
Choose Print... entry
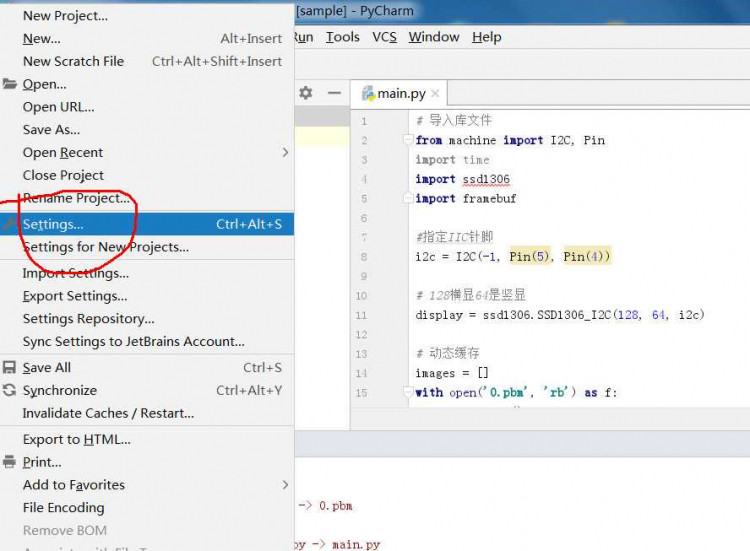coord(147,462)
